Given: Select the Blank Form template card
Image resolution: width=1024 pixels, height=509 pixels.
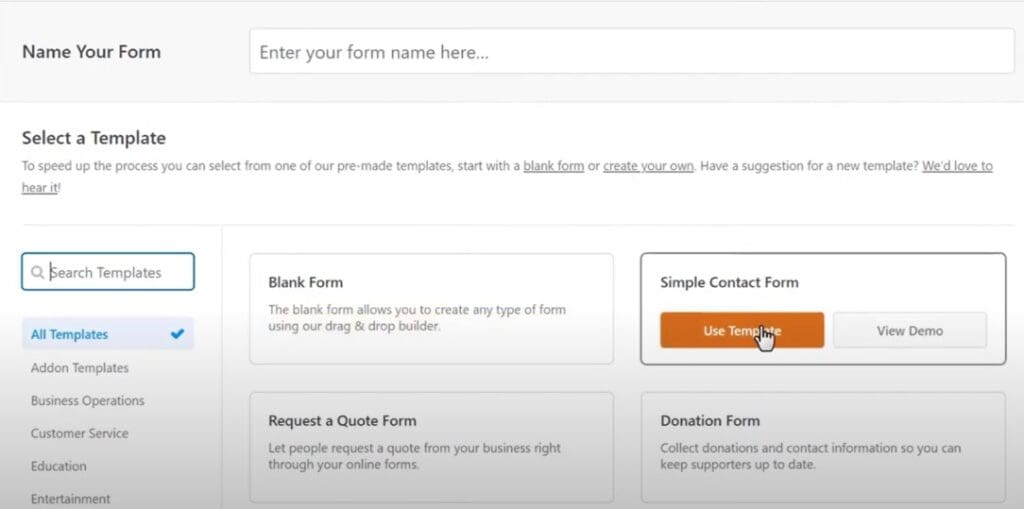Looking at the screenshot, I should (431, 308).
